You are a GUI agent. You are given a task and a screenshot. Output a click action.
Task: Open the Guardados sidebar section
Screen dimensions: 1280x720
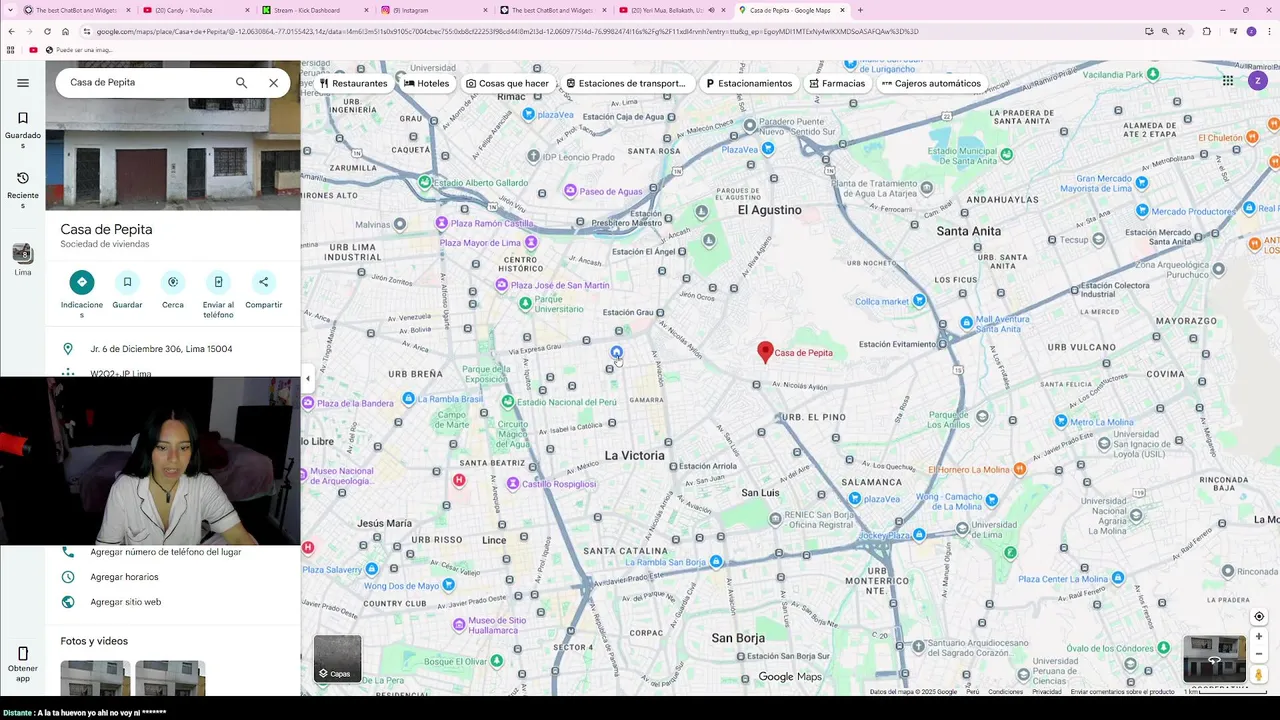(x=23, y=130)
